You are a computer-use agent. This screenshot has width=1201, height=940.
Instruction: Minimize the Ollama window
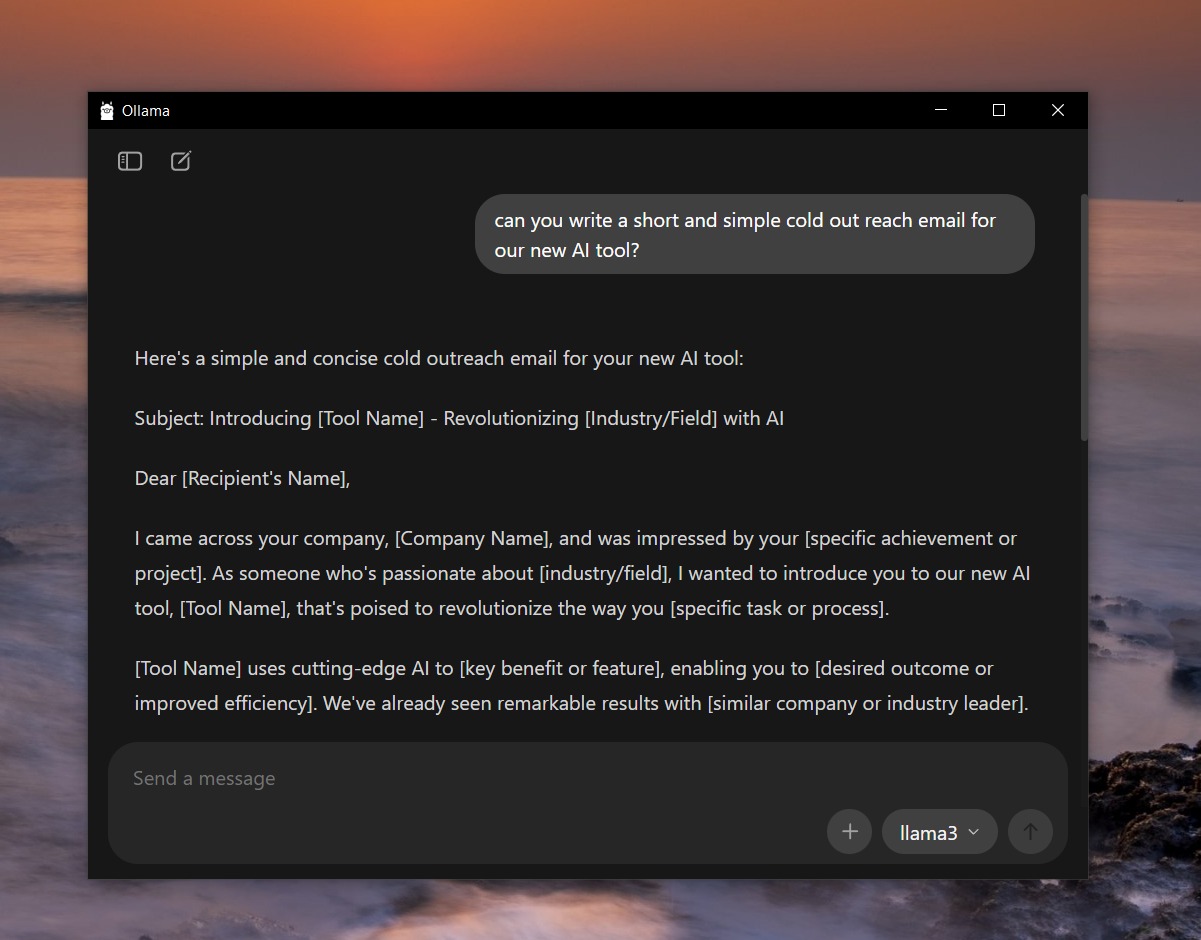(x=940, y=111)
